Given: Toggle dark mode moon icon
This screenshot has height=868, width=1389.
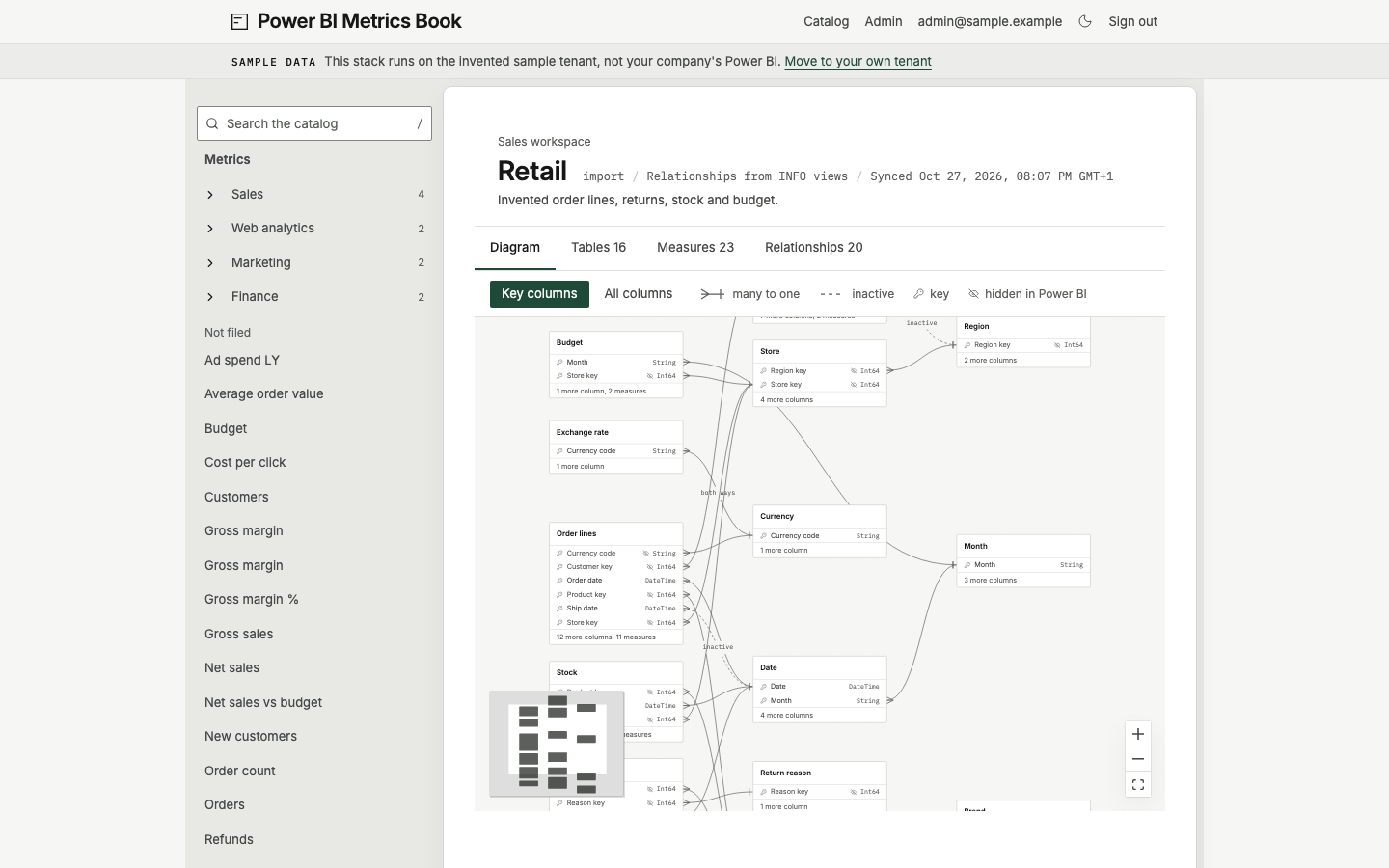Looking at the screenshot, I should click(x=1085, y=21).
